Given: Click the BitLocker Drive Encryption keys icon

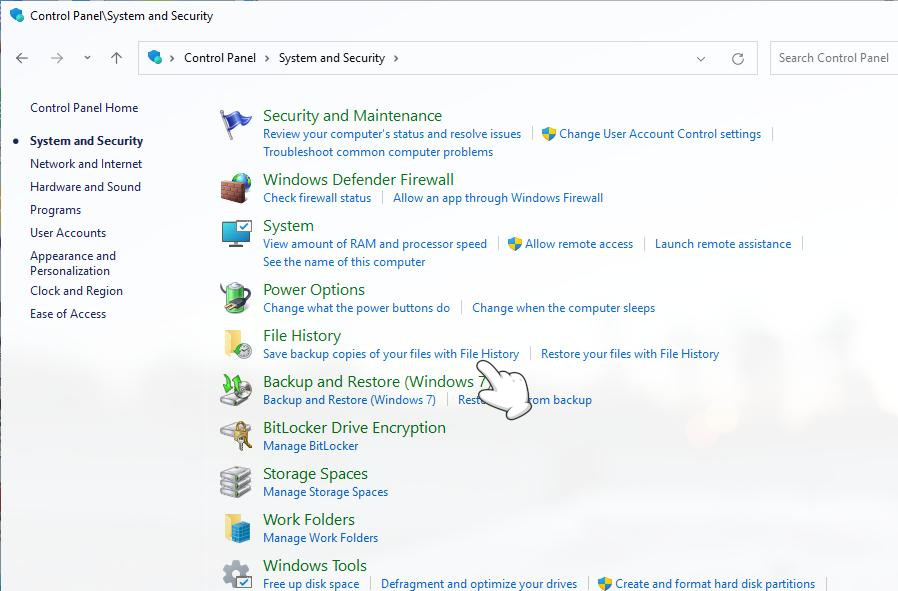Looking at the screenshot, I should [236, 436].
